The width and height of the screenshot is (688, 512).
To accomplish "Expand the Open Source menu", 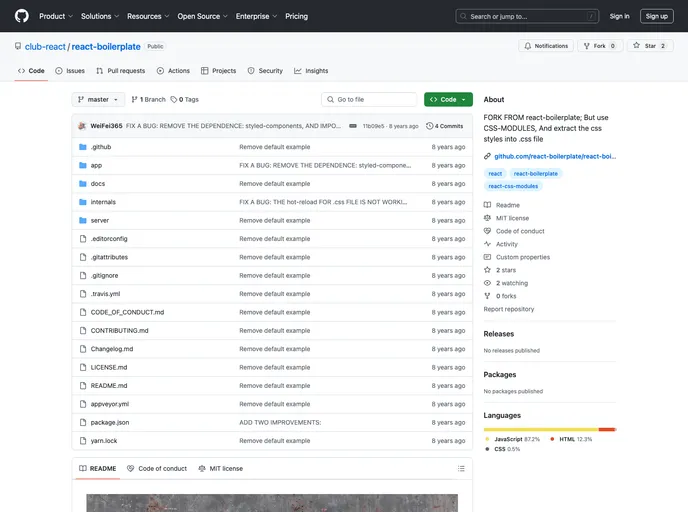I will tap(202, 16).
